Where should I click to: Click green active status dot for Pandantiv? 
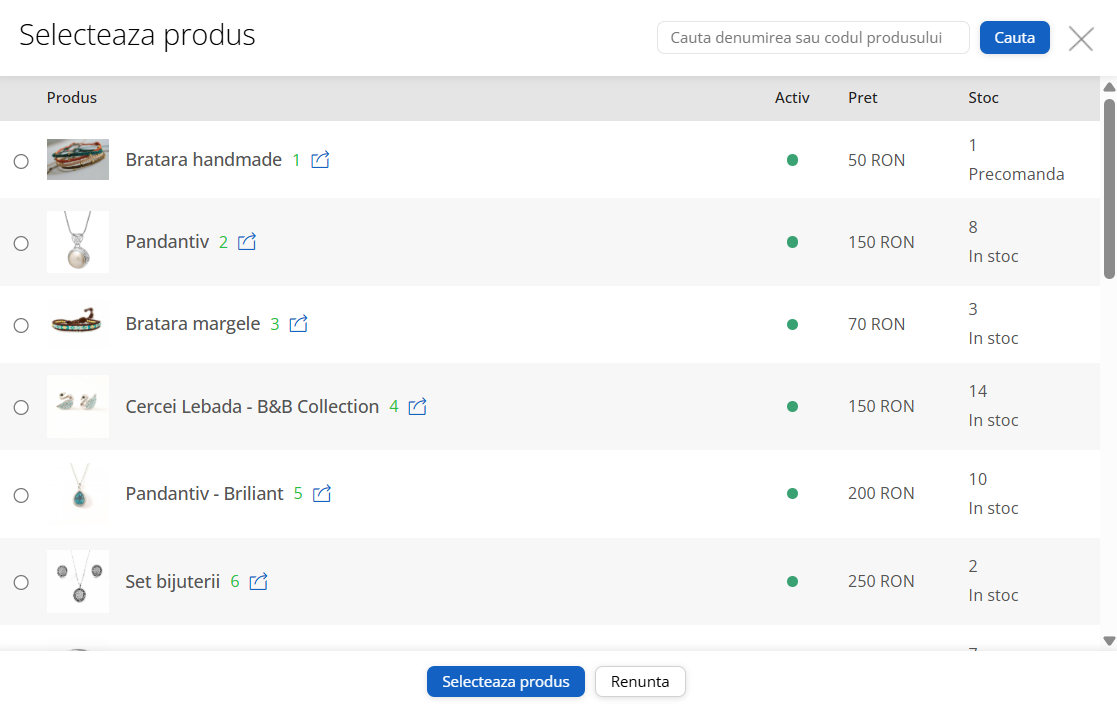pos(792,242)
